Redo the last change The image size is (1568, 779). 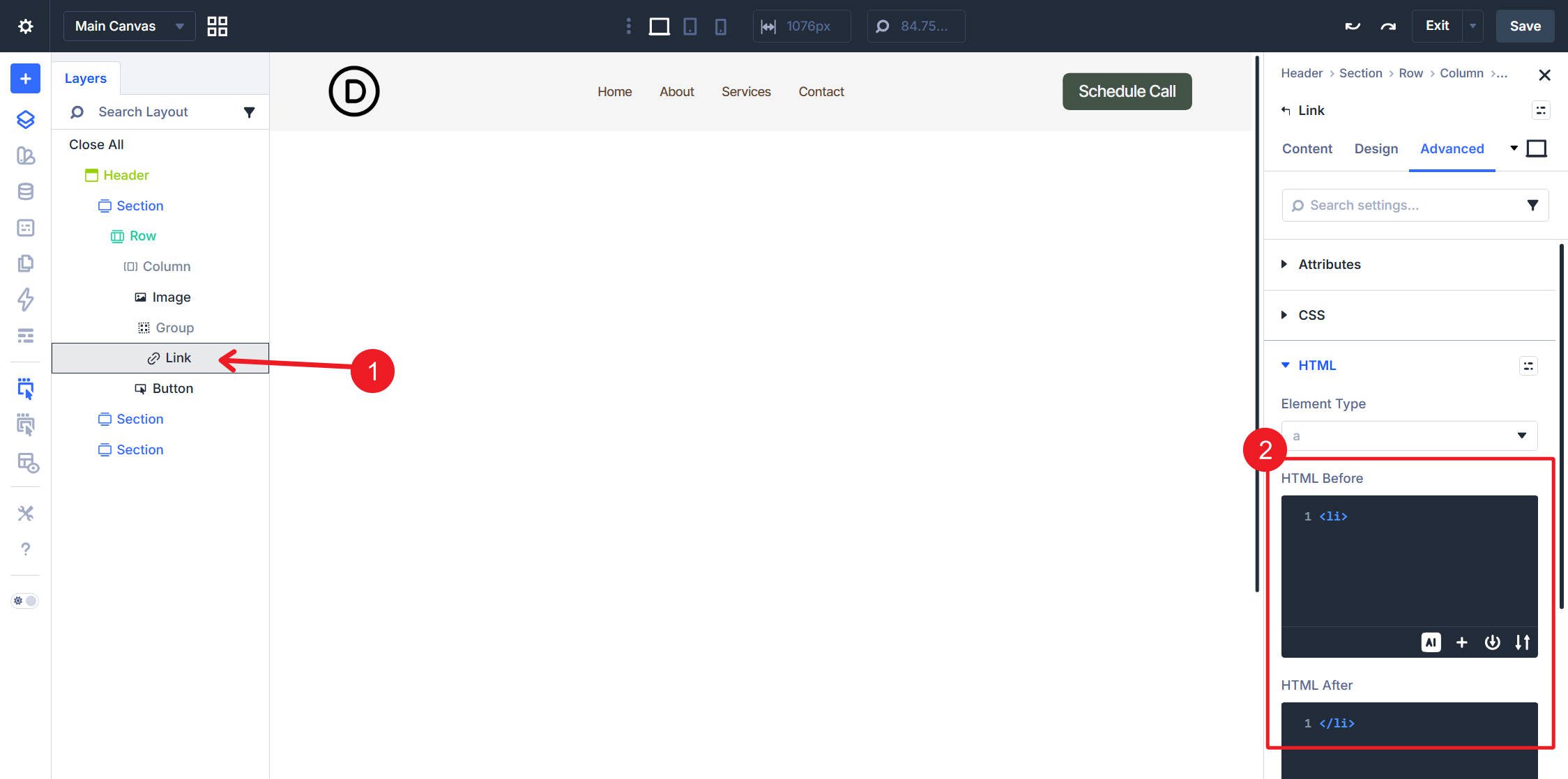(x=1387, y=26)
